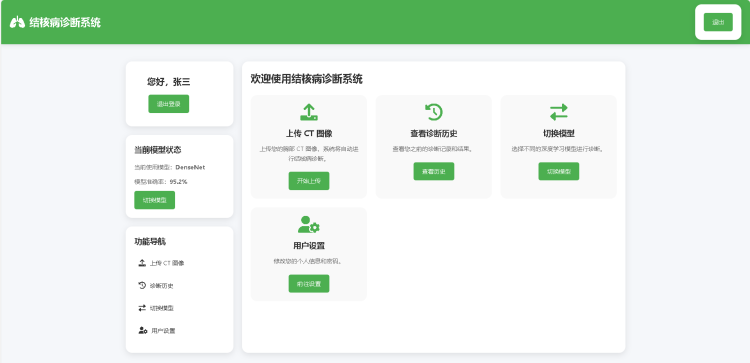
Task: Click description text under 用户设置 card title
Action: click(309, 261)
